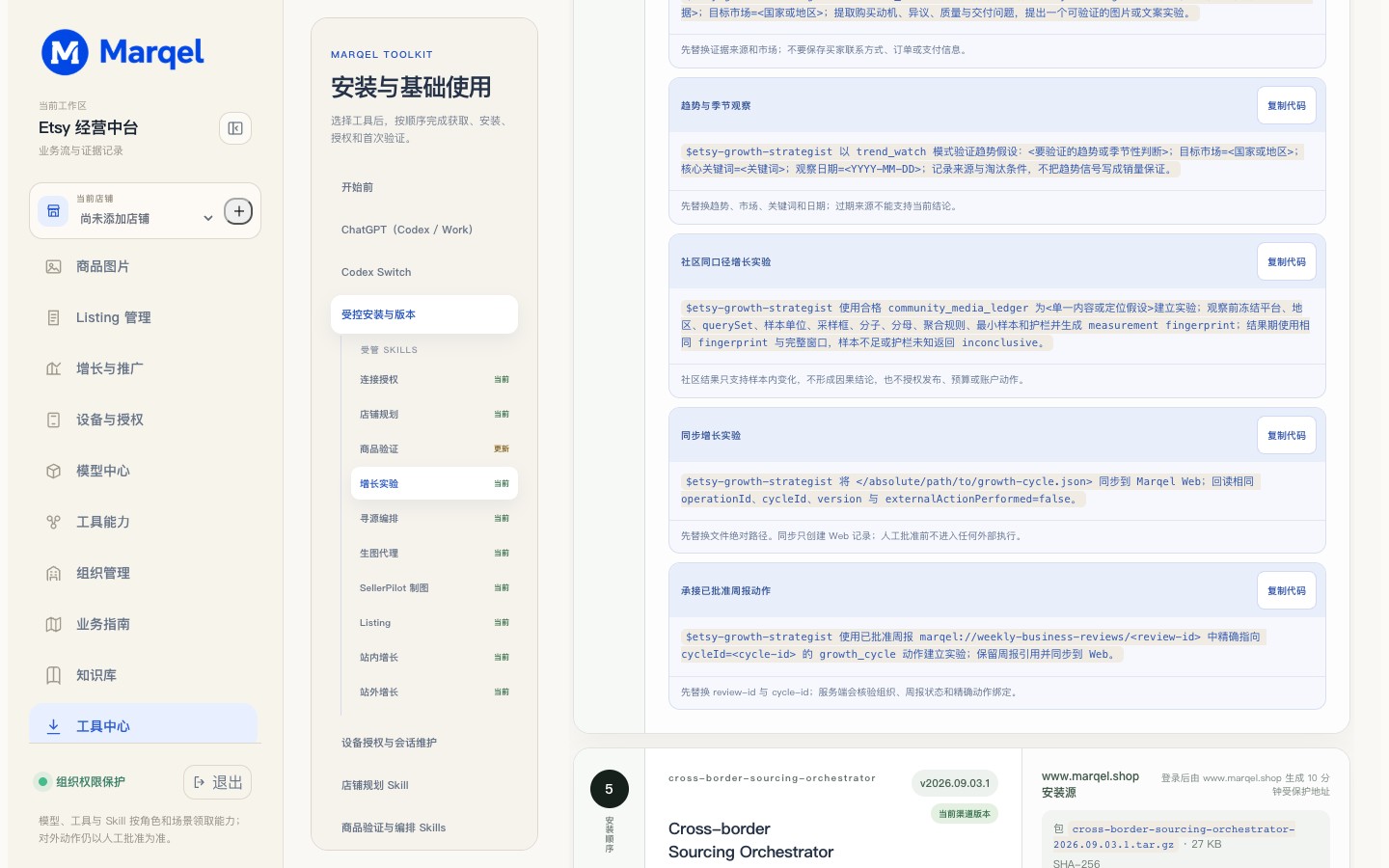Click the trend_watch code snippet text
Image resolution: width=1389 pixels, height=868 pixels.
[x=993, y=160]
